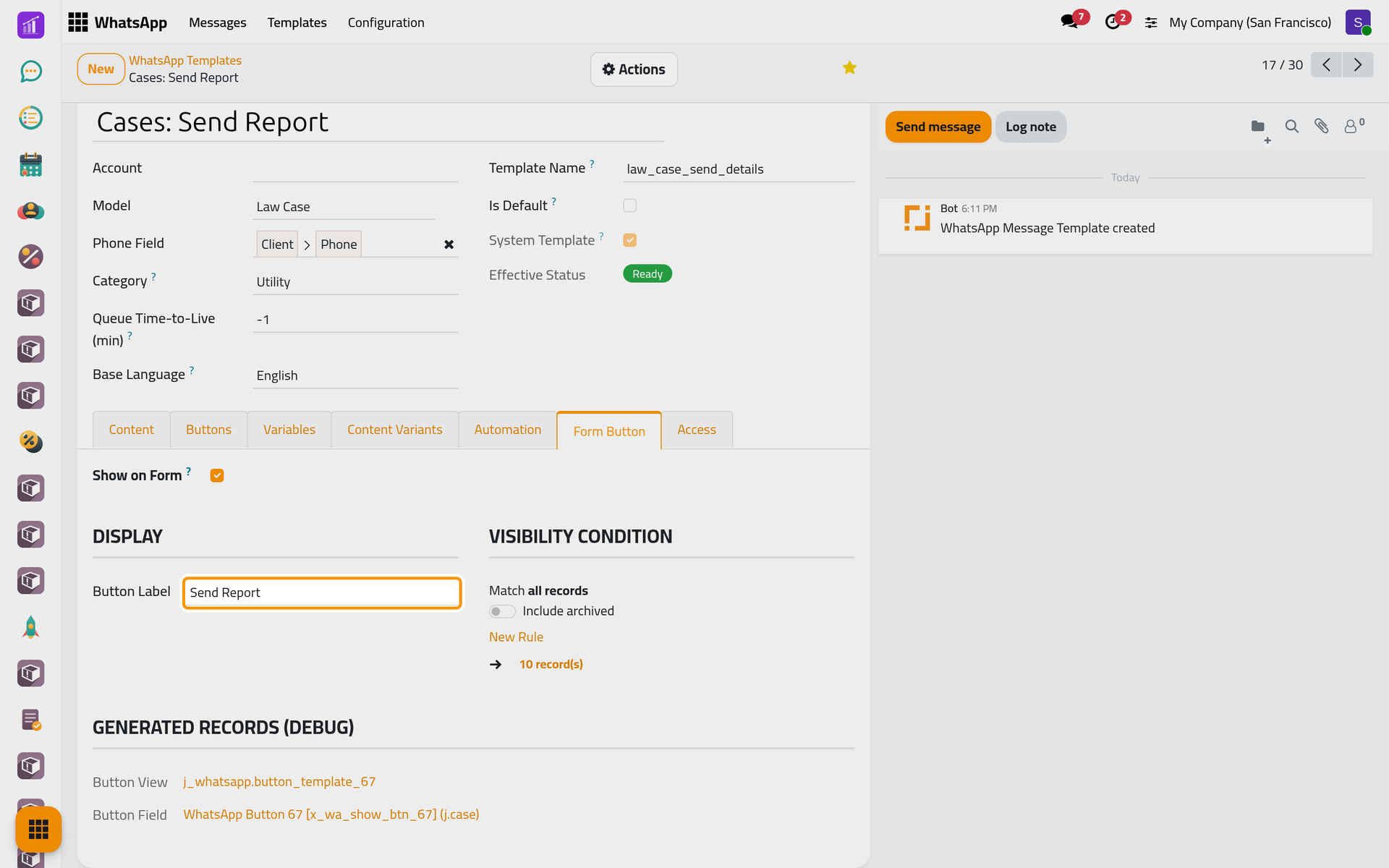Select the Form Button tab
Screen dimensions: 1389x868
608,431
